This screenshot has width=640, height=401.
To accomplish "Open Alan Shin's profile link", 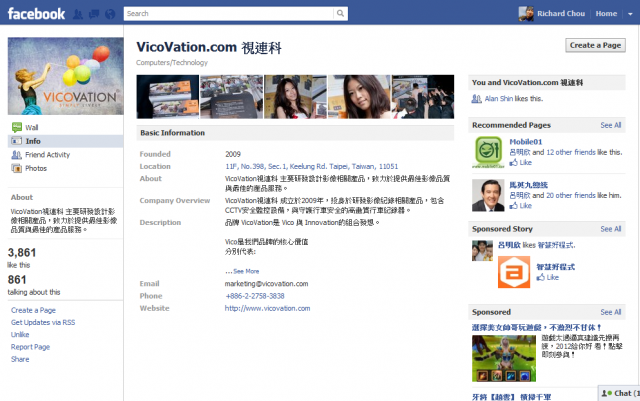I will coord(499,98).
